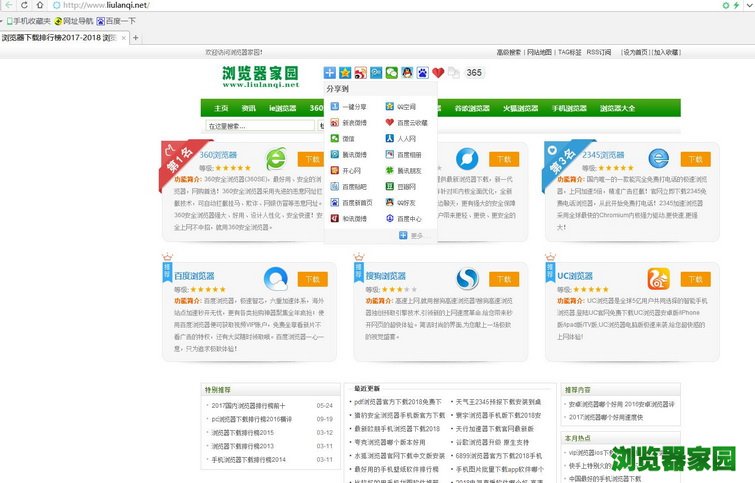755x483 pixels.
Task: Download 搜狗浏览器 with 下载 button
Action: pyautogui.click(x=504, y=279)
